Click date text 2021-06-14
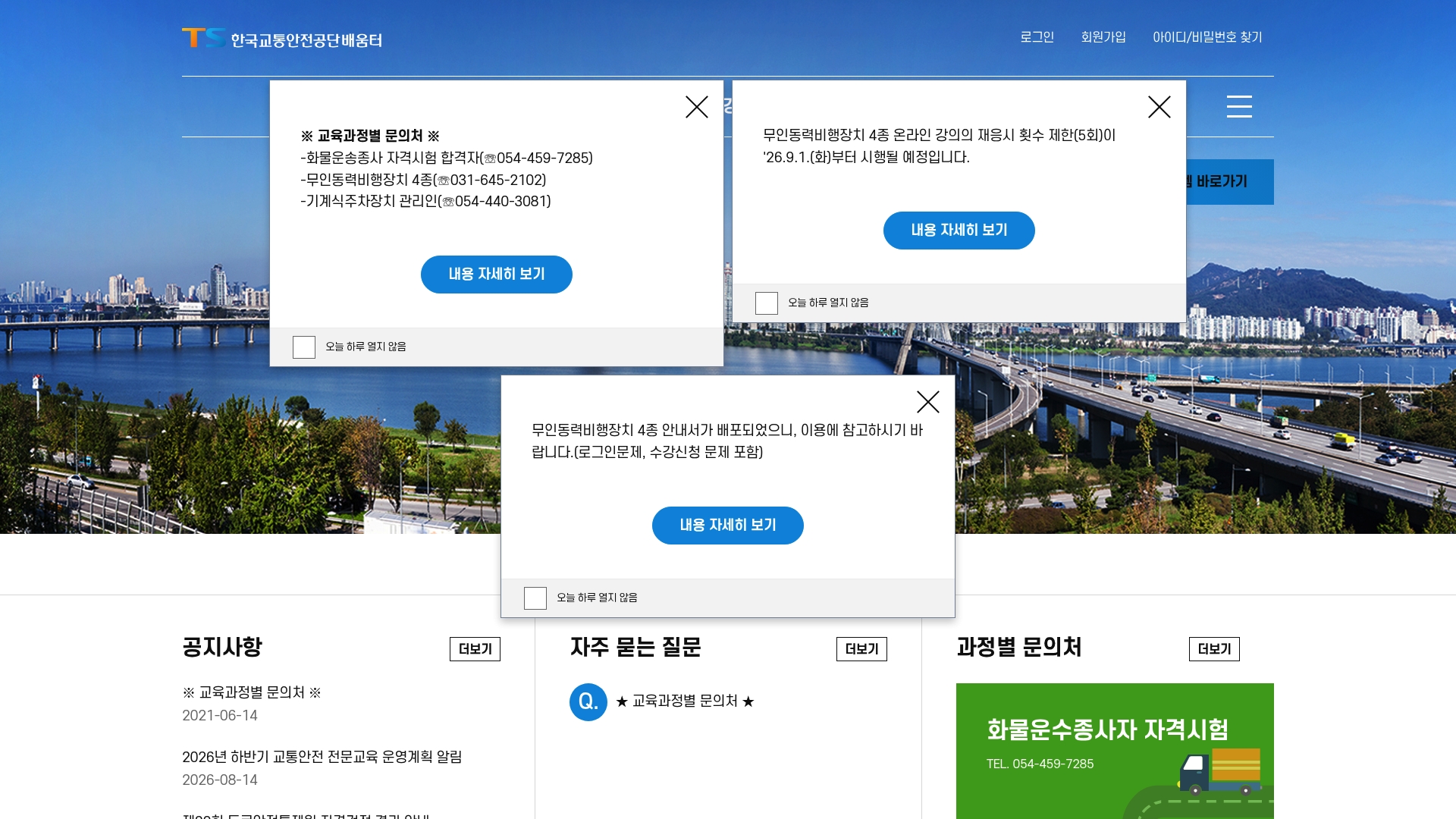Screen dimensions: 1456x819 (220, 716)
